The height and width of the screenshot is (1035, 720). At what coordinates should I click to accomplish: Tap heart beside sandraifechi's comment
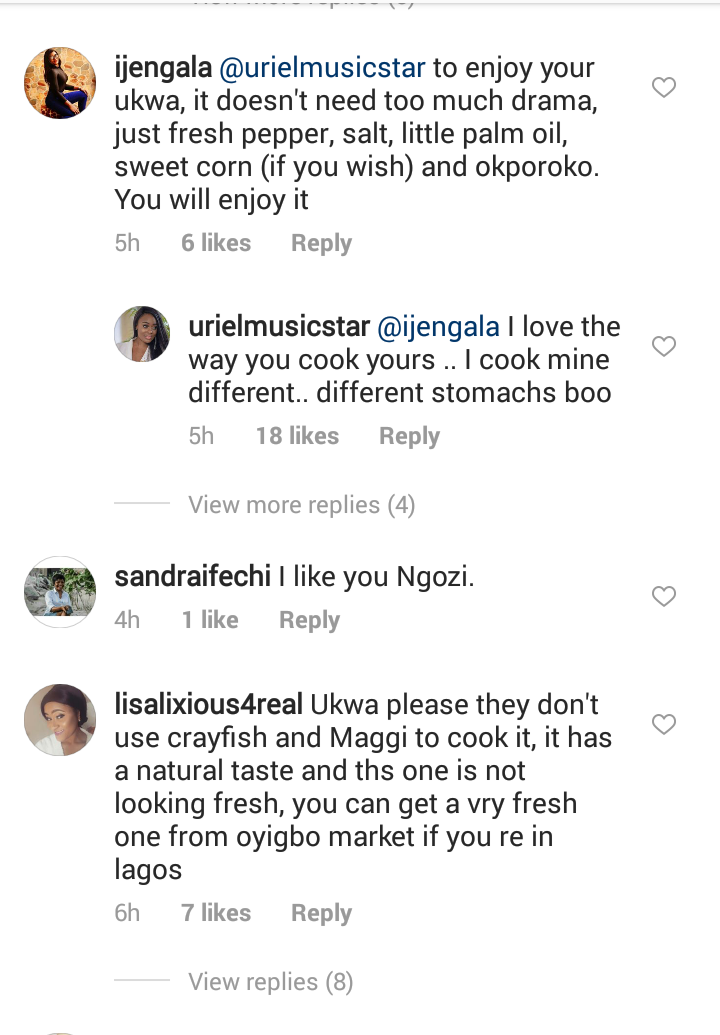[x=664, y=597]
